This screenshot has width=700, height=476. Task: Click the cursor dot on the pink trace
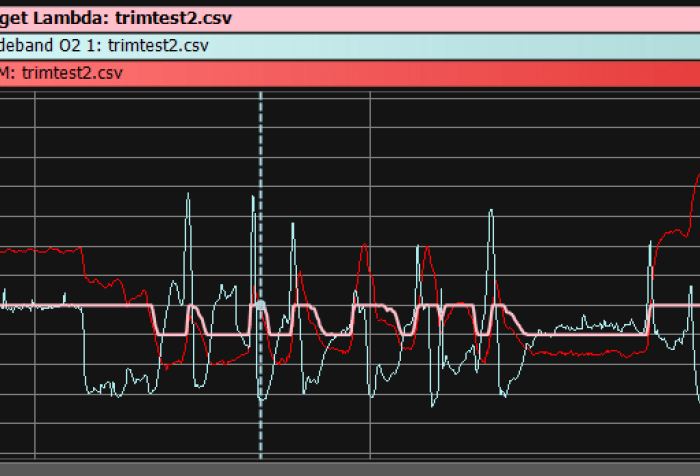261,305
